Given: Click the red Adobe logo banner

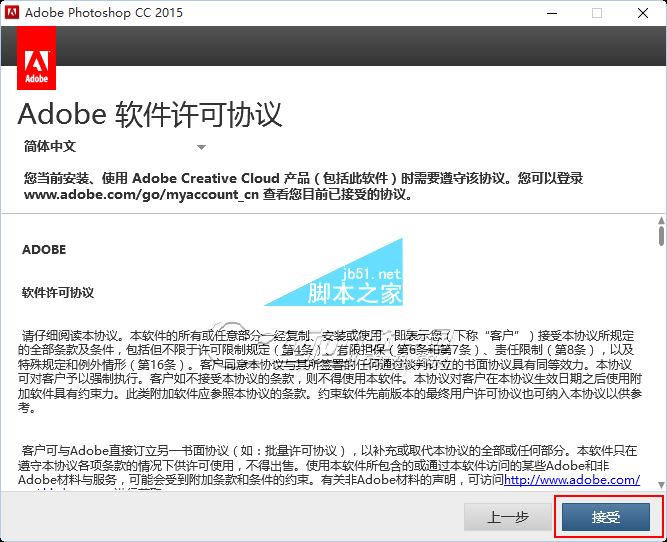Looking at the screenshot, I should coord(37,58).
